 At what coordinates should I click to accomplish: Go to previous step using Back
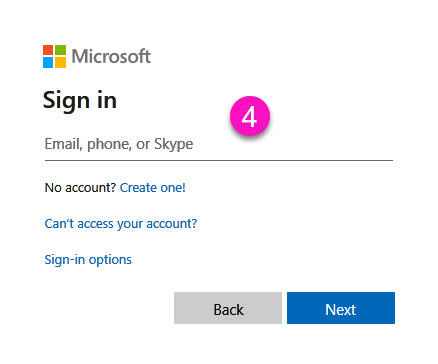tap(228, 308)
